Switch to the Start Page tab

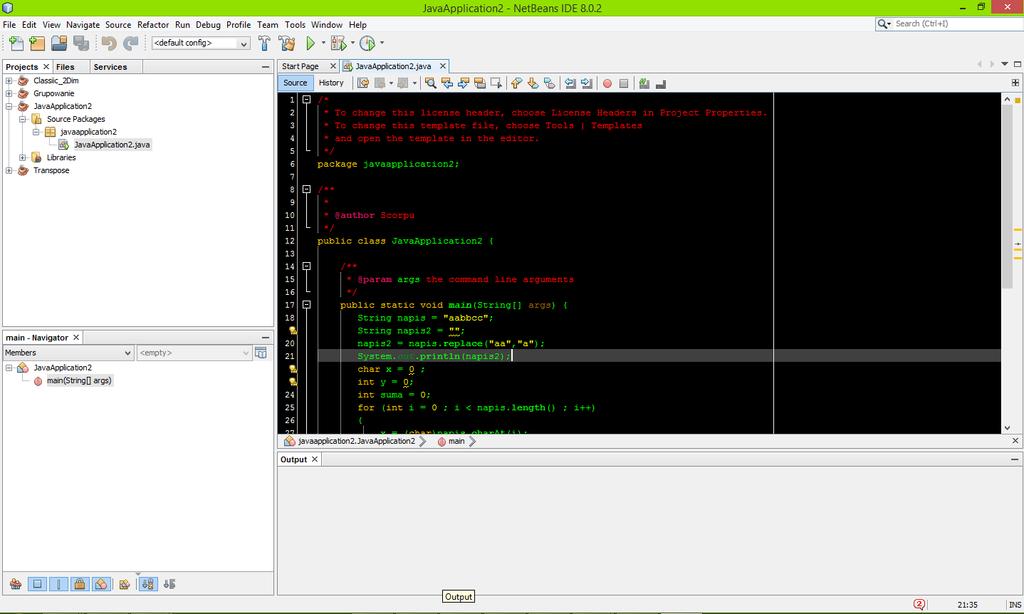tap(300, 67)
